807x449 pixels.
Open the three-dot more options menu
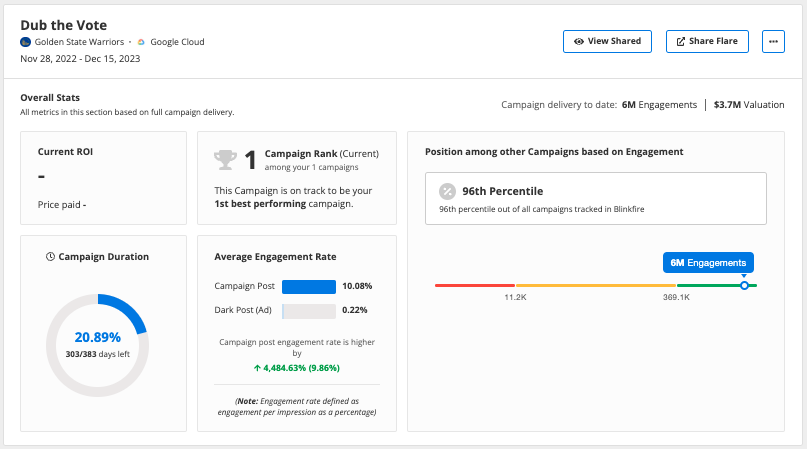pos(773,41)
